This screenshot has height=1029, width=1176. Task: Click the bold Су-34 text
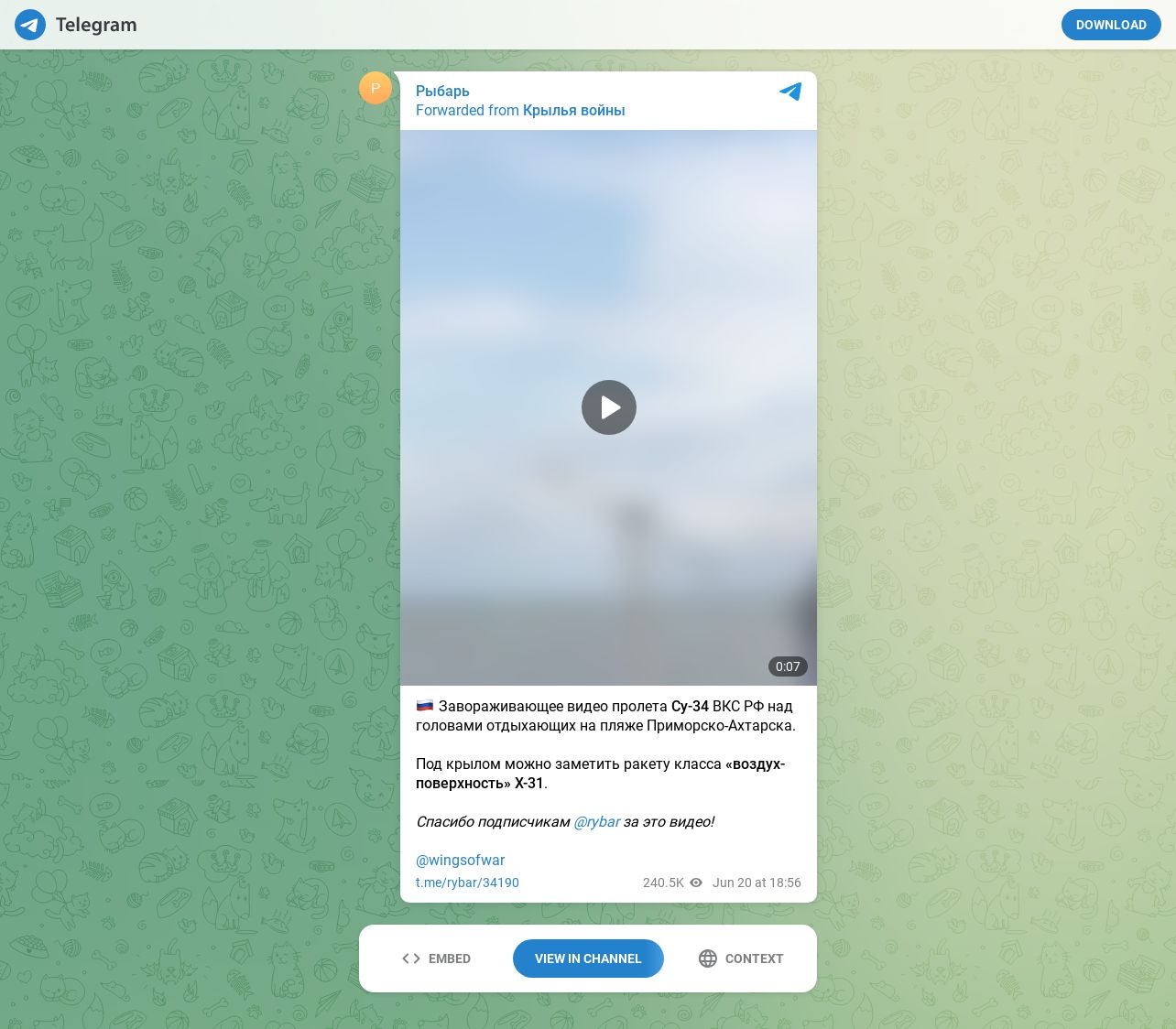690,706
